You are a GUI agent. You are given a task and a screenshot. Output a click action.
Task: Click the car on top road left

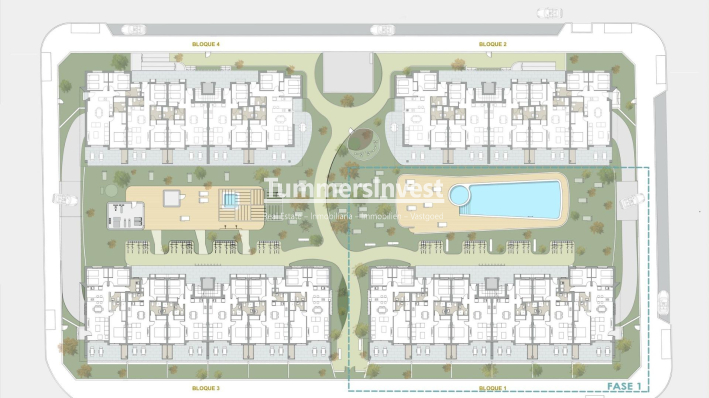pyautogui.click(x=133, y=30)
